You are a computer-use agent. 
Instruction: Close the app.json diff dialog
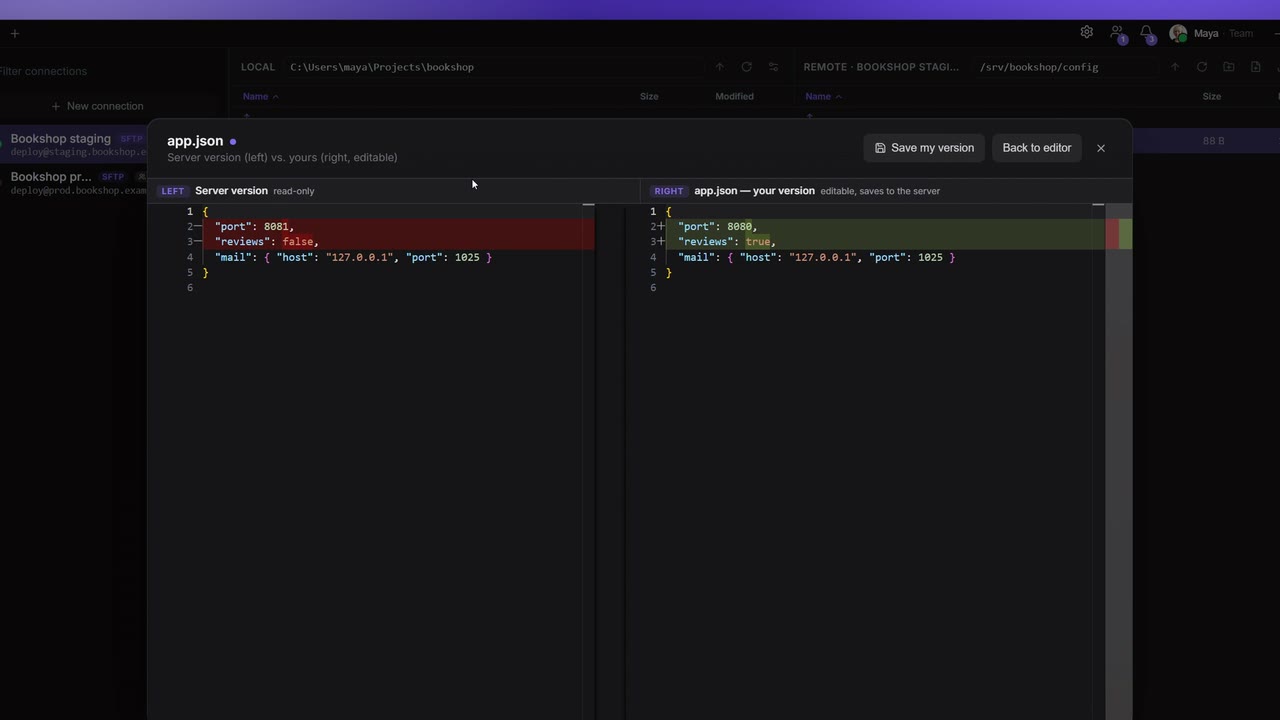pyautogui.click(x=1101, y=148)
